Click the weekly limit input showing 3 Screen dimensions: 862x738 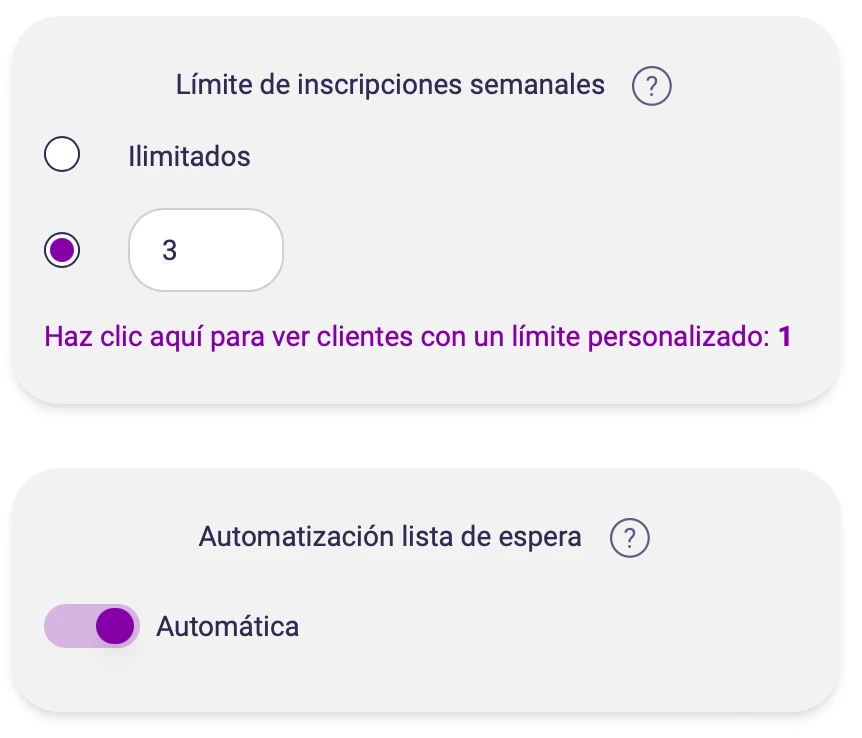tap(206, 250)
